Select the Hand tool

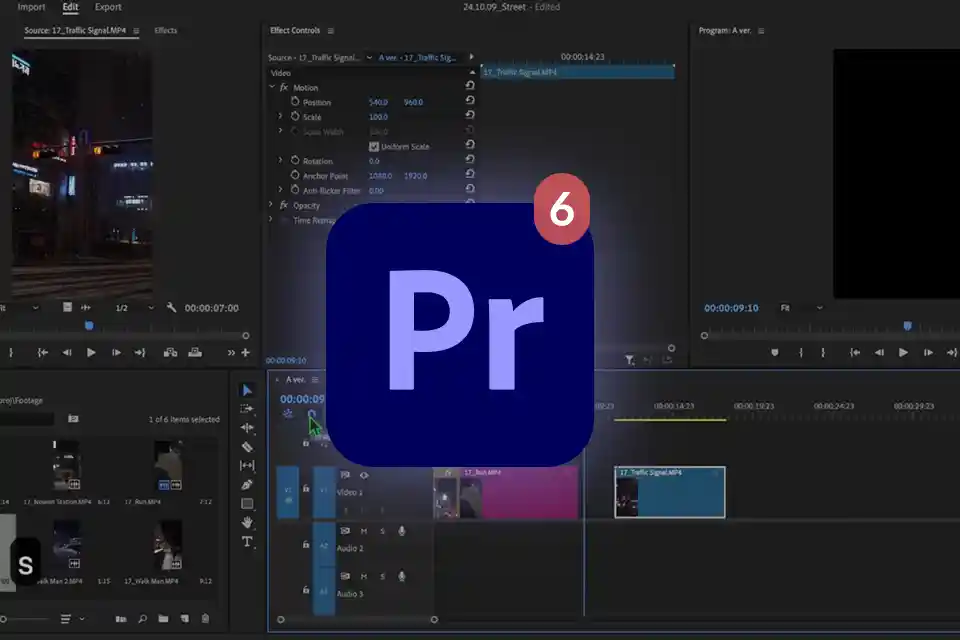tap(247, 522)
